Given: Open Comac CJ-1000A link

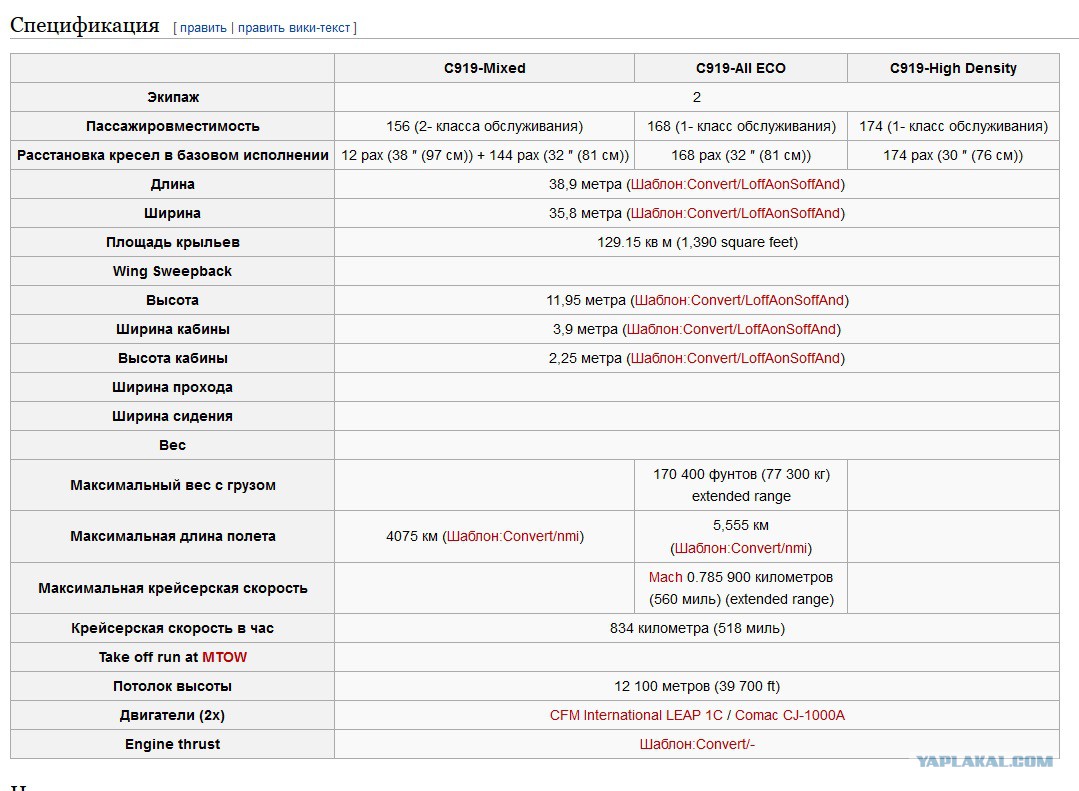Looking at the screenshot, I should coord(790,715).
